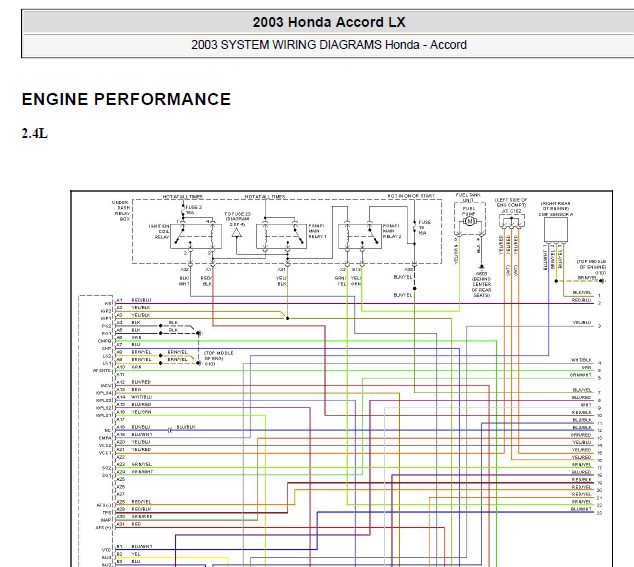
Task: Click the 'G603 (BEHIND CENTER OF REAR SEATS)' note
Action: (481, 285)
